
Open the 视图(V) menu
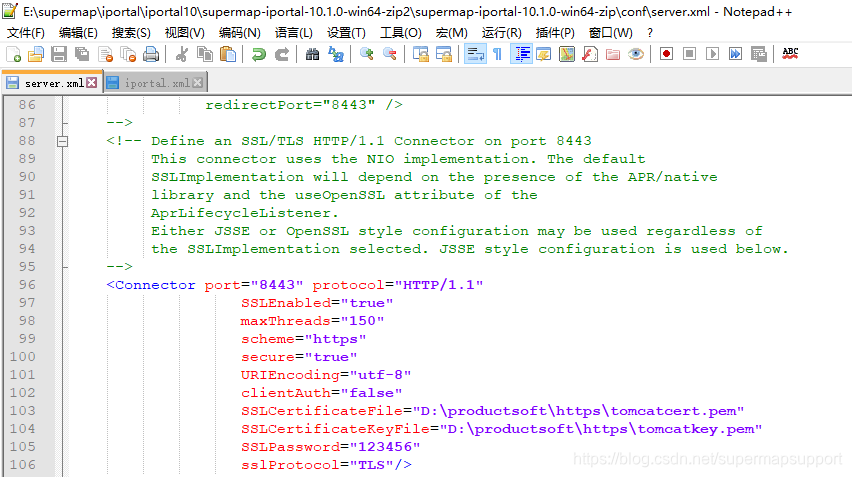point(185,33)
